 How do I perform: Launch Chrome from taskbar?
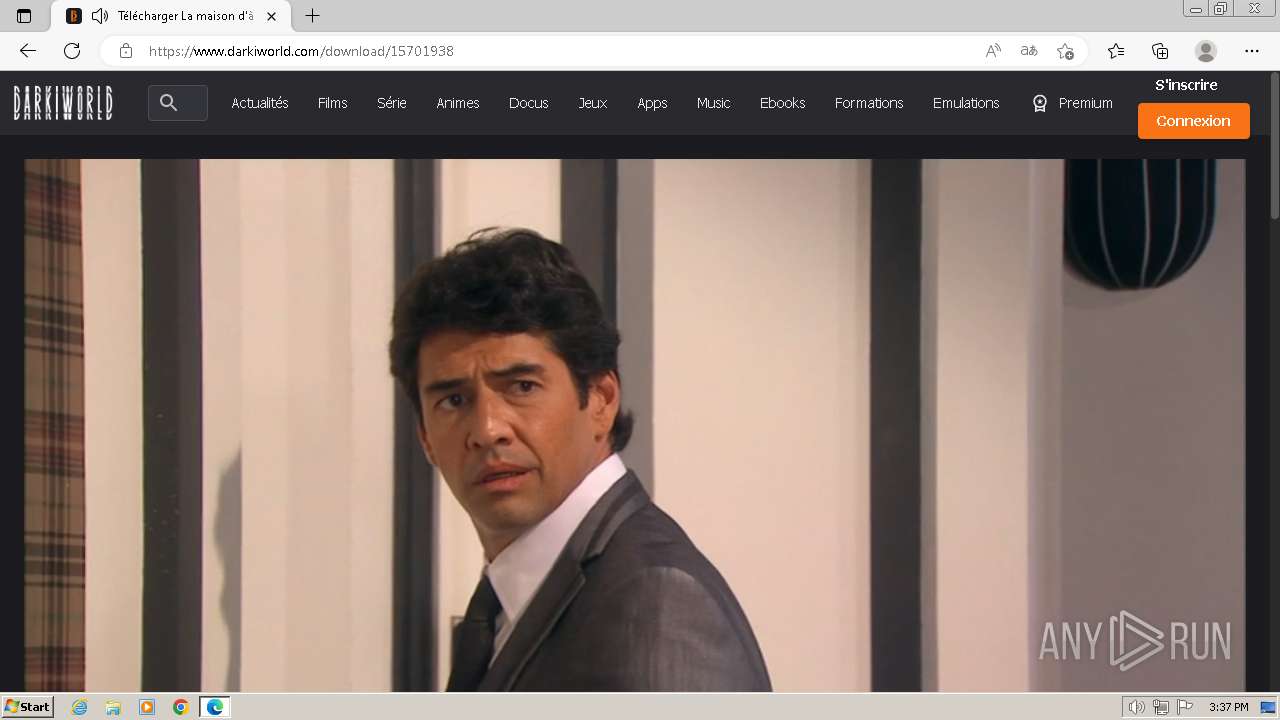[x=181, y=707]
